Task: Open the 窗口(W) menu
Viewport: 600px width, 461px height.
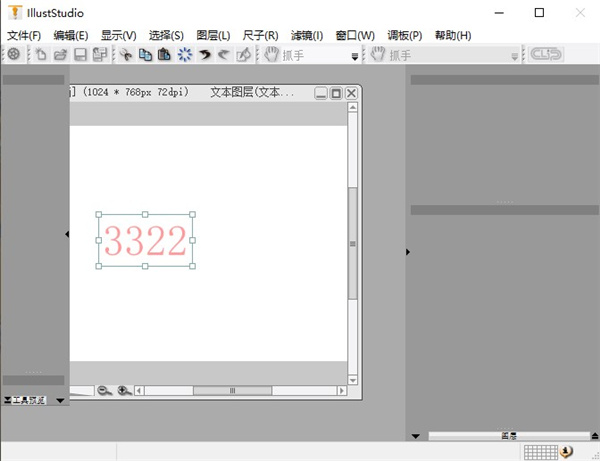Action: (x=355, y=36)
